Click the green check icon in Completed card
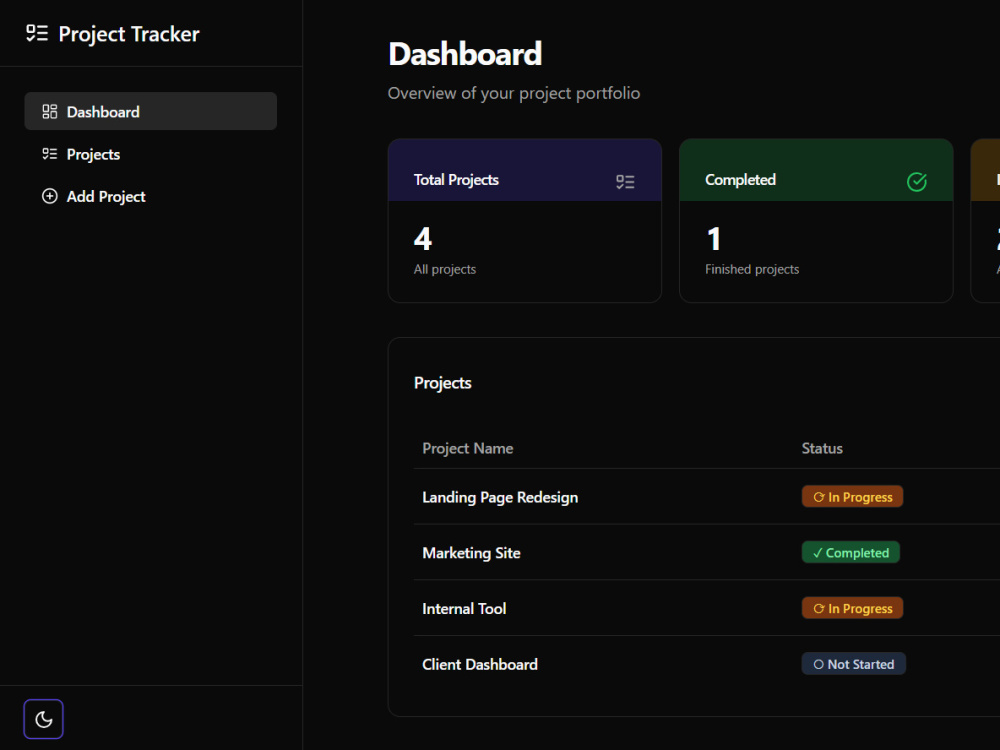The height and width of the screenshot is (750, 1000). [x=916, y=182]
